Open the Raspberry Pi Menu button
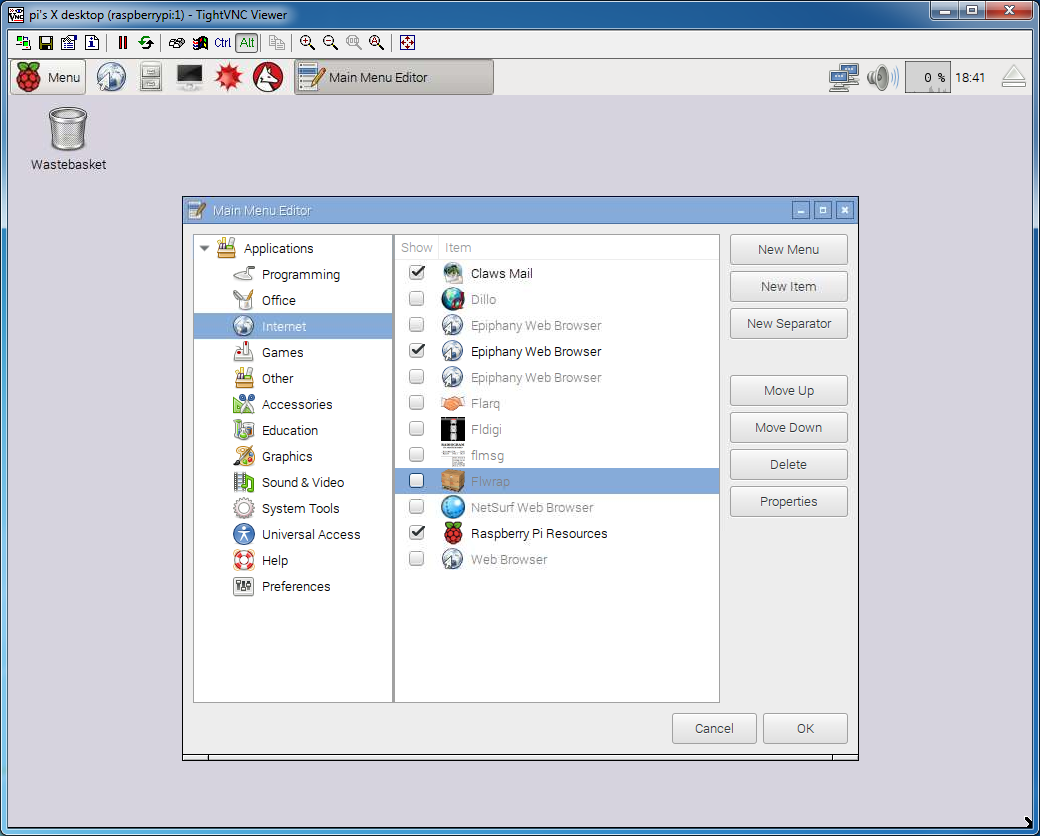Image resolution: width=1040 pixels, height=836 pixels. click(x=48, y=78)
